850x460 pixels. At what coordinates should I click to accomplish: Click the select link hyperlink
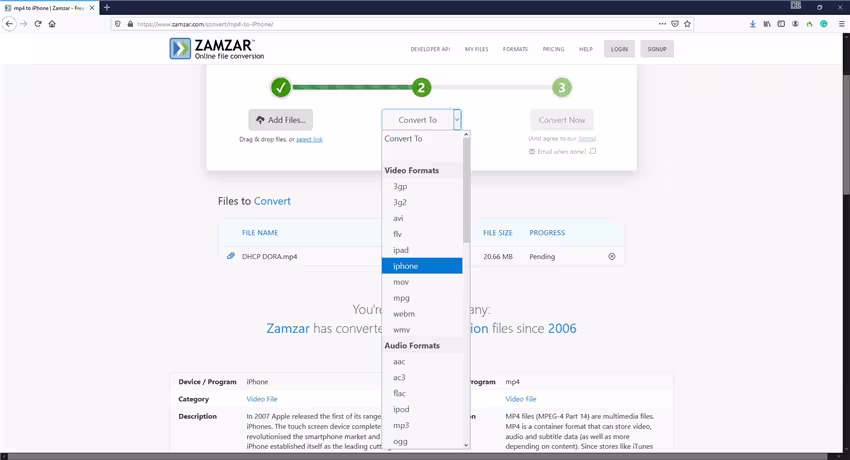(310, 139)
